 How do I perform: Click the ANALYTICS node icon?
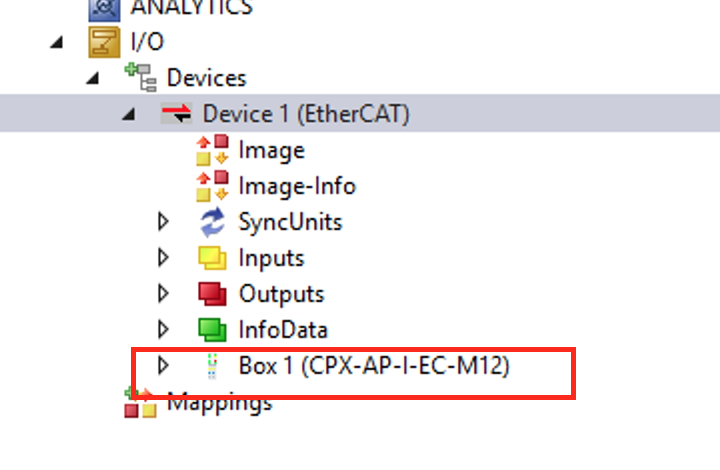tap(104, 9)
